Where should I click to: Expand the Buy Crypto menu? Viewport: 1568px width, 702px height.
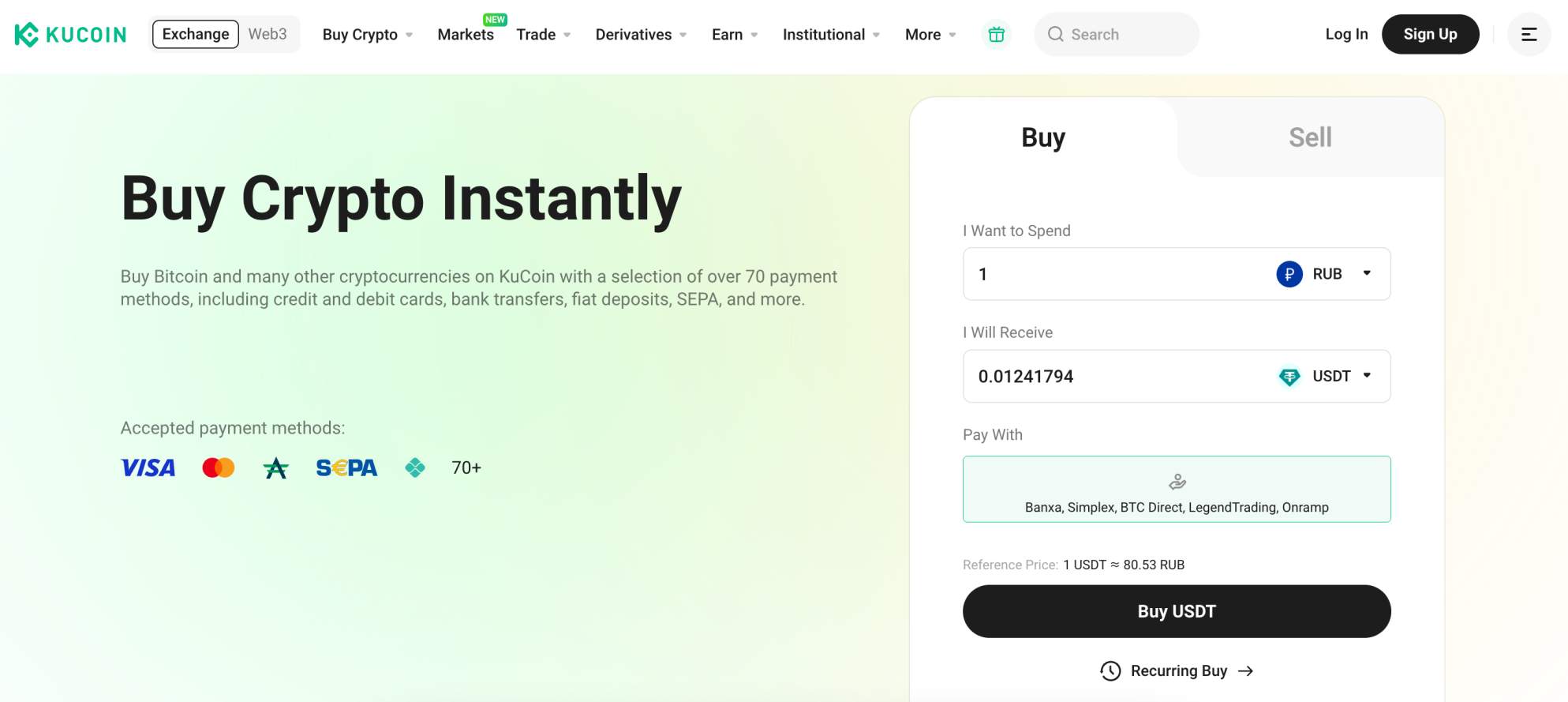click(367, 34)
